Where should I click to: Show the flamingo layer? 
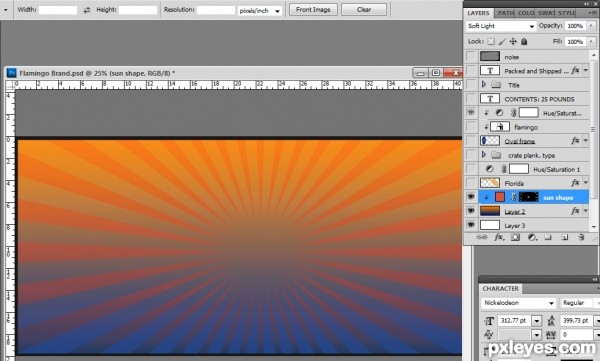click(x=471, y=127)
